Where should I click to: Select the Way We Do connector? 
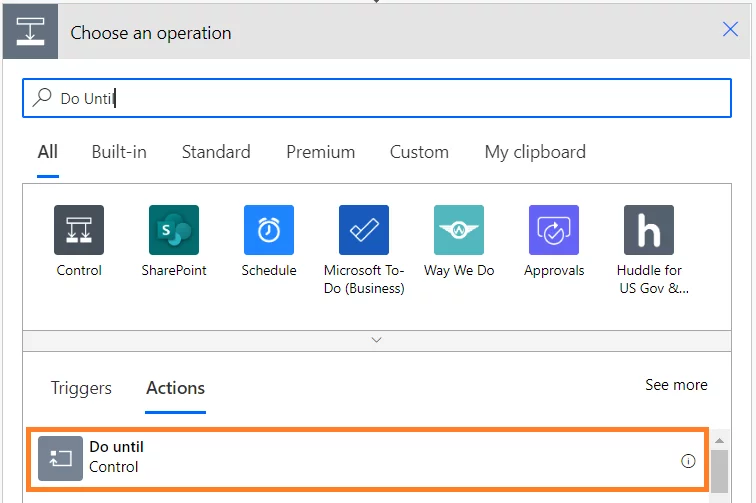pyautogui.click(x=459, y=230)
